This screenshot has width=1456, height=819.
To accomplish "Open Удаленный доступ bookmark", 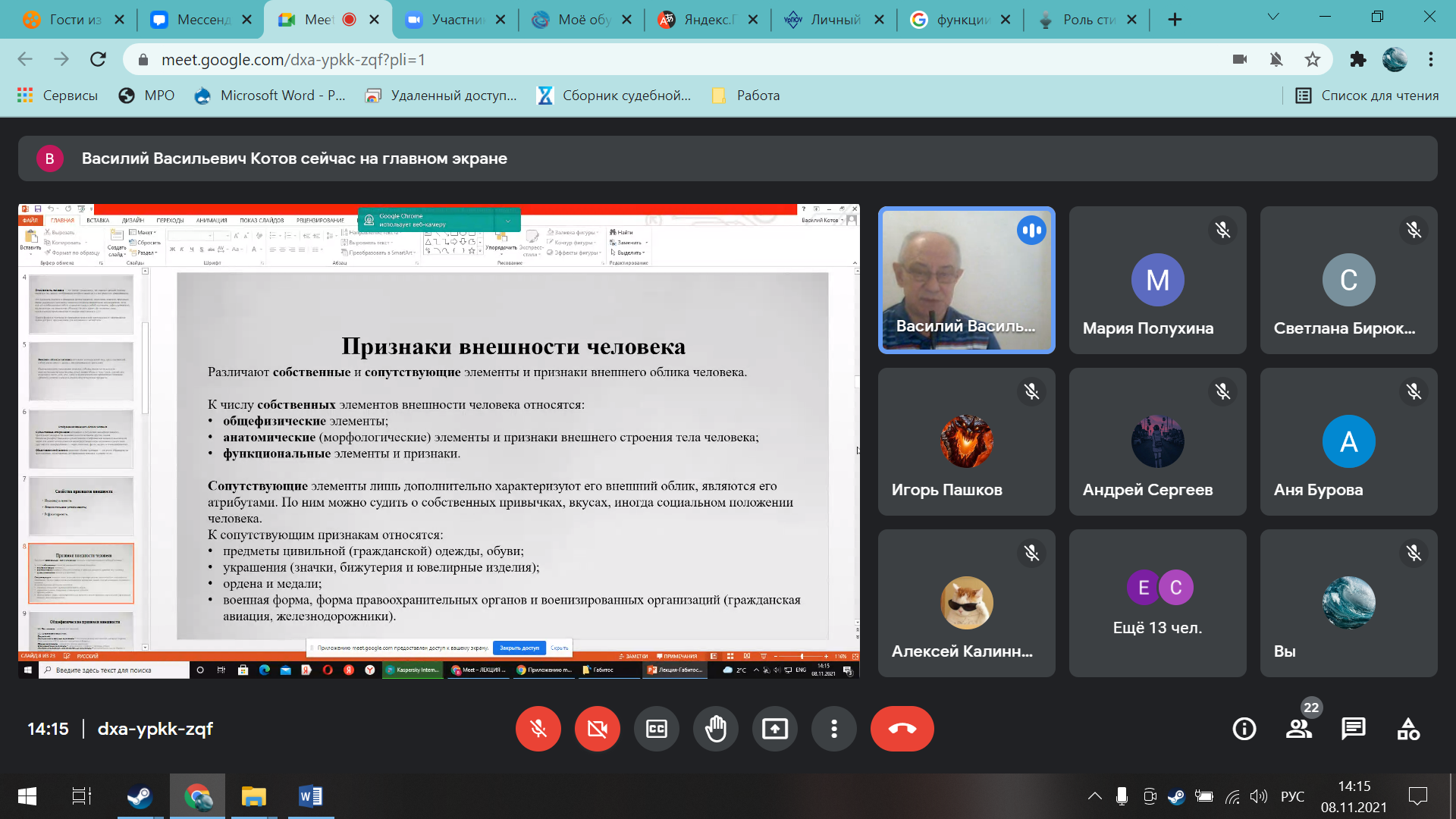I will (441, 96).
